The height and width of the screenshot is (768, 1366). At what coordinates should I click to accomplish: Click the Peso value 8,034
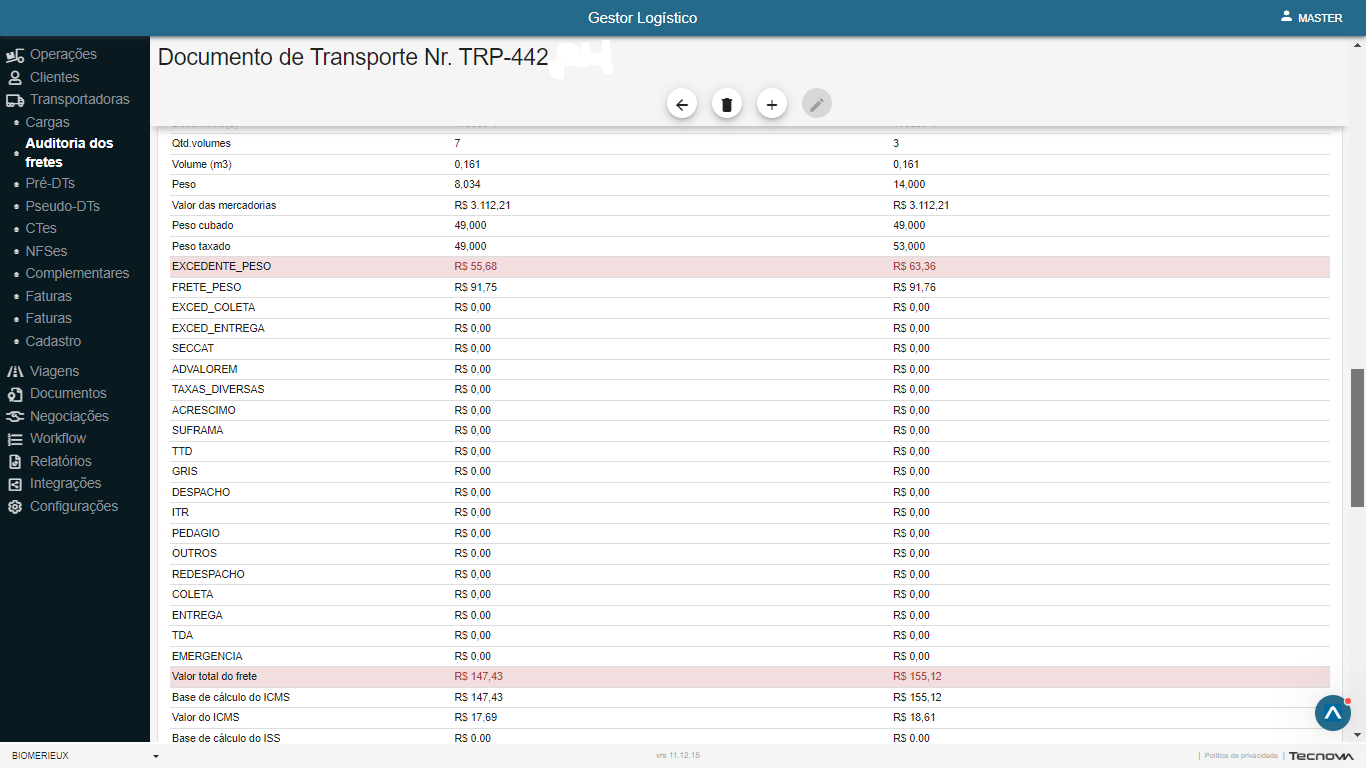tap(468, 185)
